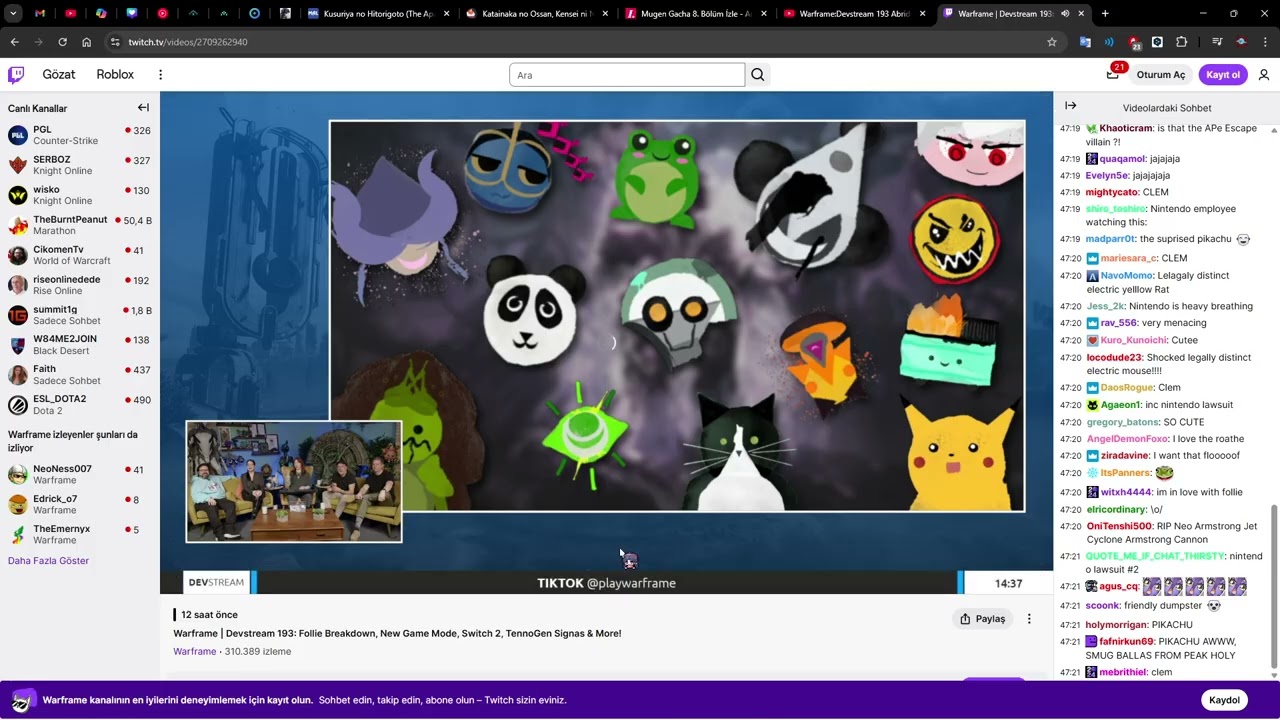Click scoonk's chat username
The image size is (1280, 720).
[1102, 606]
